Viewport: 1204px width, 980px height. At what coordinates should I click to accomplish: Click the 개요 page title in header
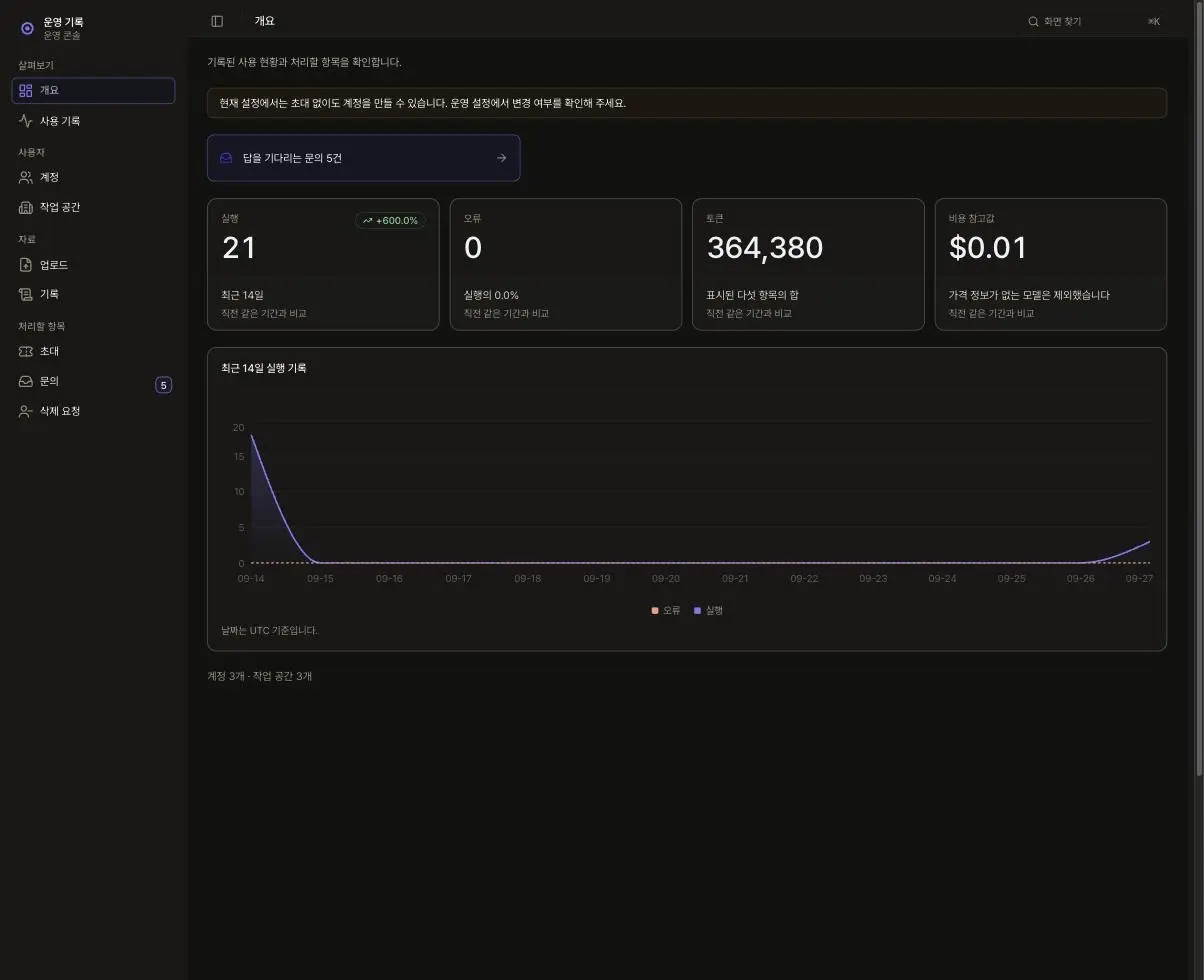[x=264, y=21]
